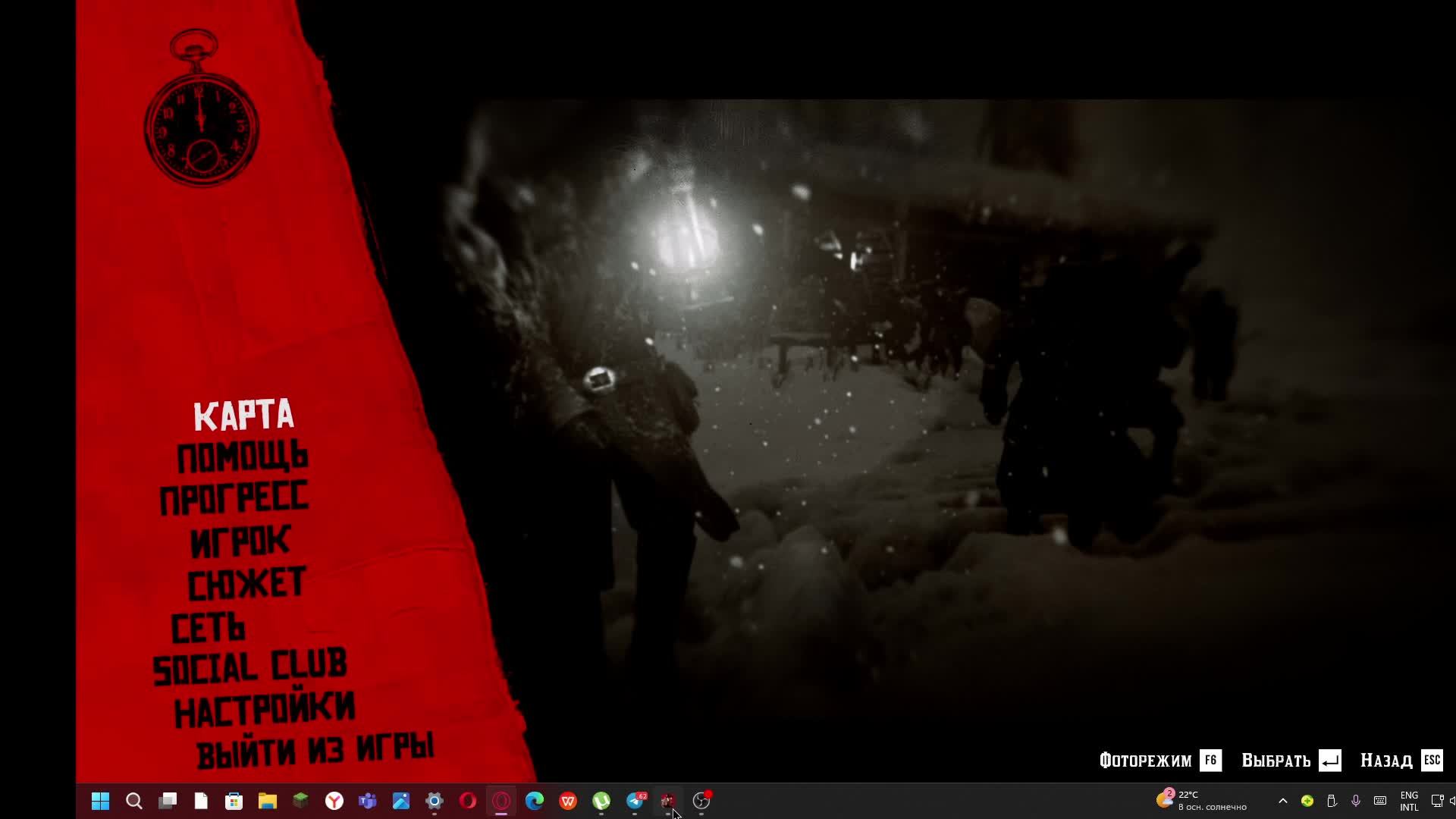Open the ENG INTL language switcher
The width and height of the screenshot is (1456, 819).
[x=1409, y=801]
